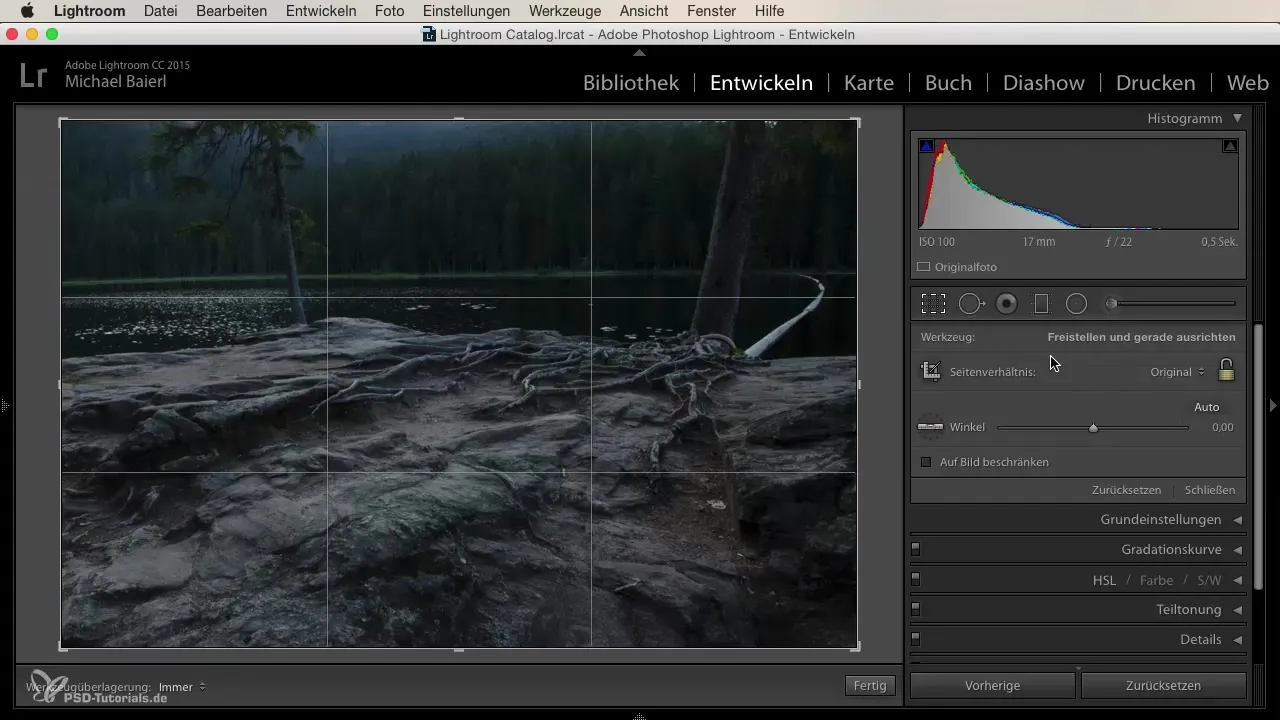Click the Crop Frame tool icon beside Seitenverhältnis
The image size is (1280, 720).
(x=930, y=371)
